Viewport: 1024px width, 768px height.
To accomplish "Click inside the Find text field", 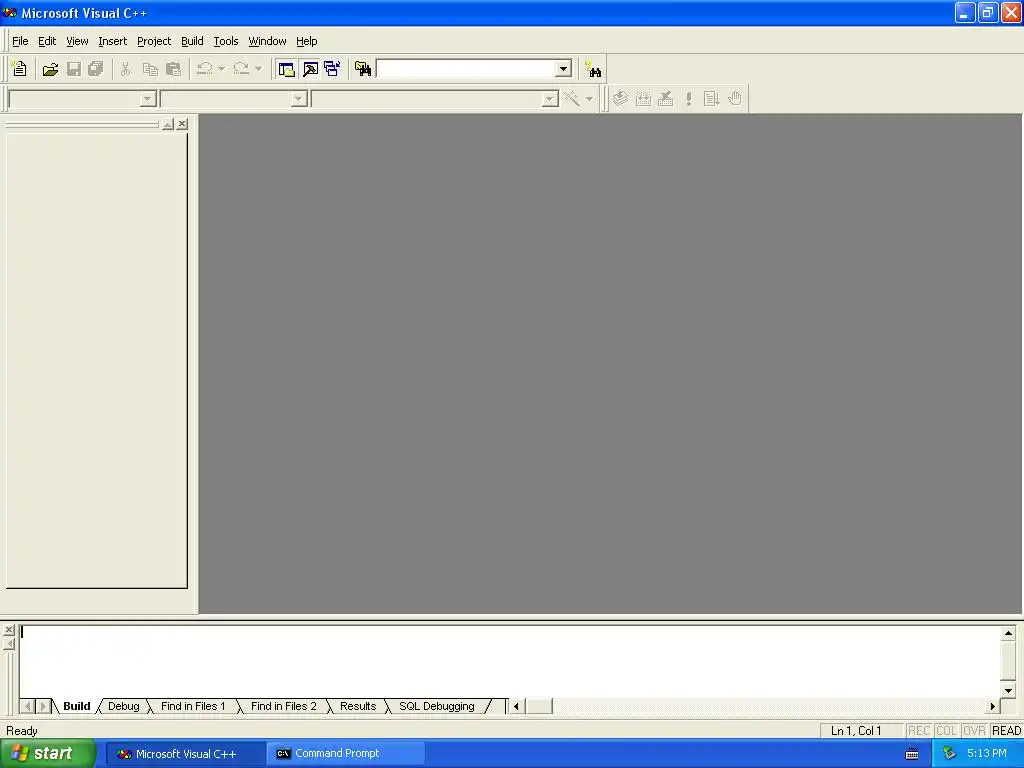I will (466, 69).
